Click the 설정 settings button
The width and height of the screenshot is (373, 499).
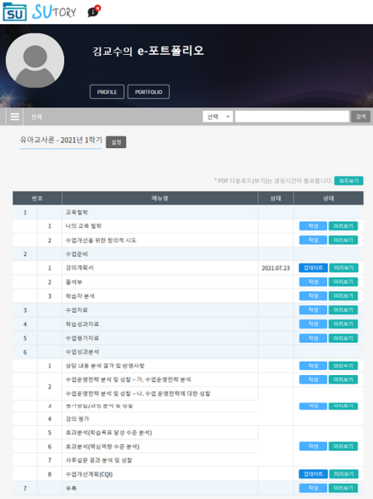tap(116, 142)
